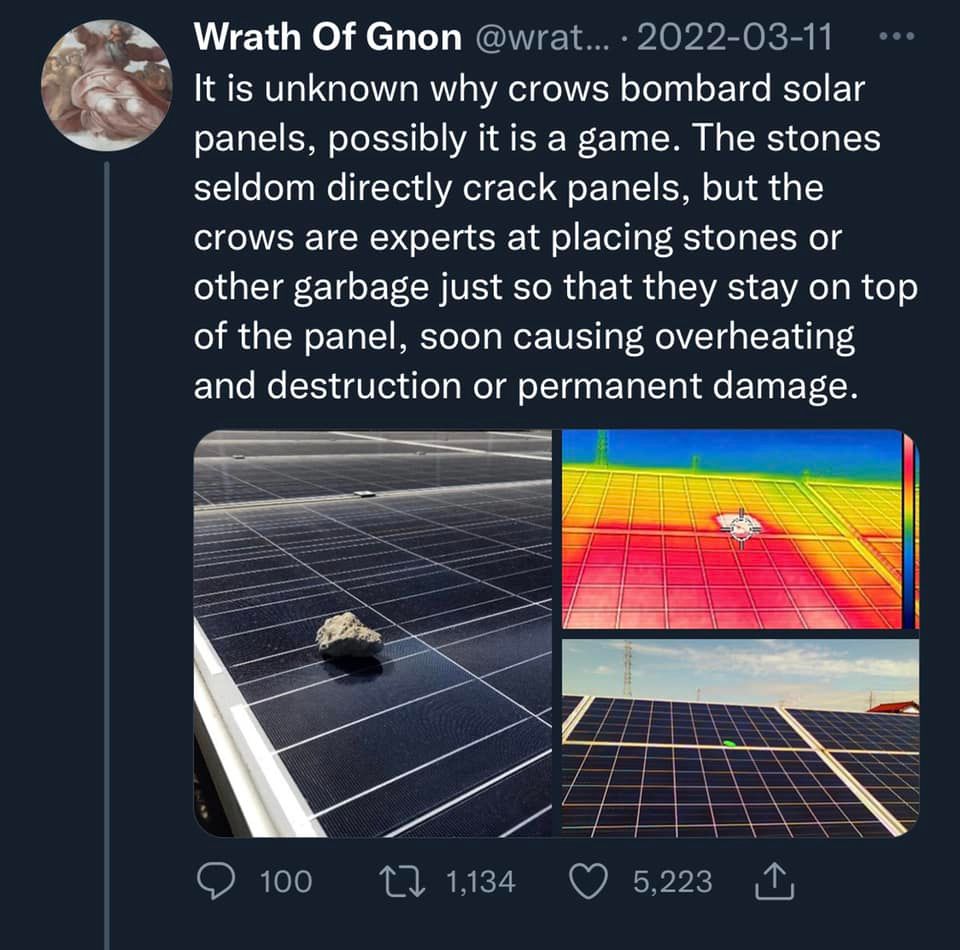960x950 pixels.
Task: Click the green object on bottom-right panel photo
Action: click(729, 744)
